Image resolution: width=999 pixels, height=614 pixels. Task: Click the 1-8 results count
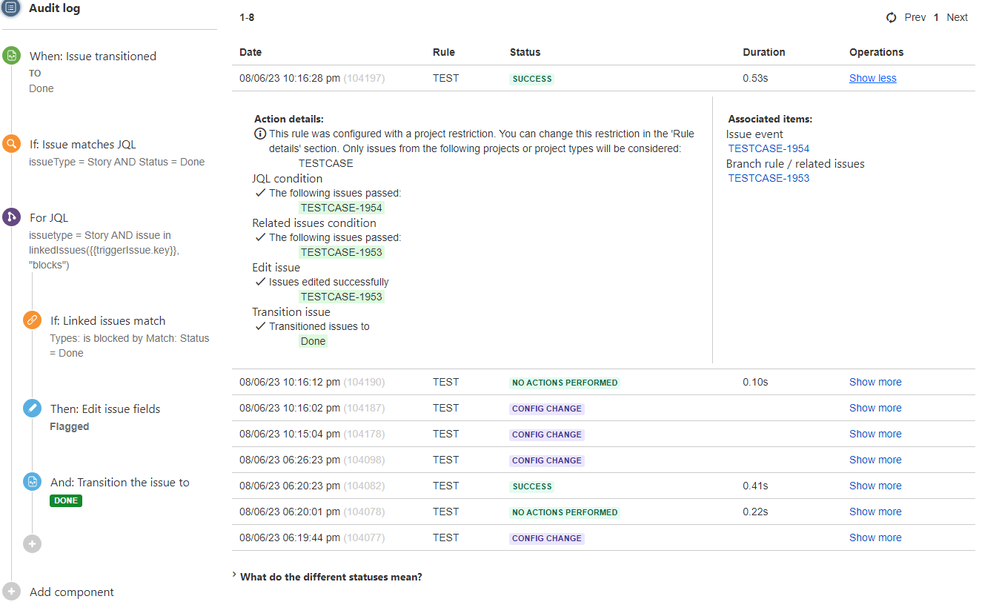coord(247,18)
